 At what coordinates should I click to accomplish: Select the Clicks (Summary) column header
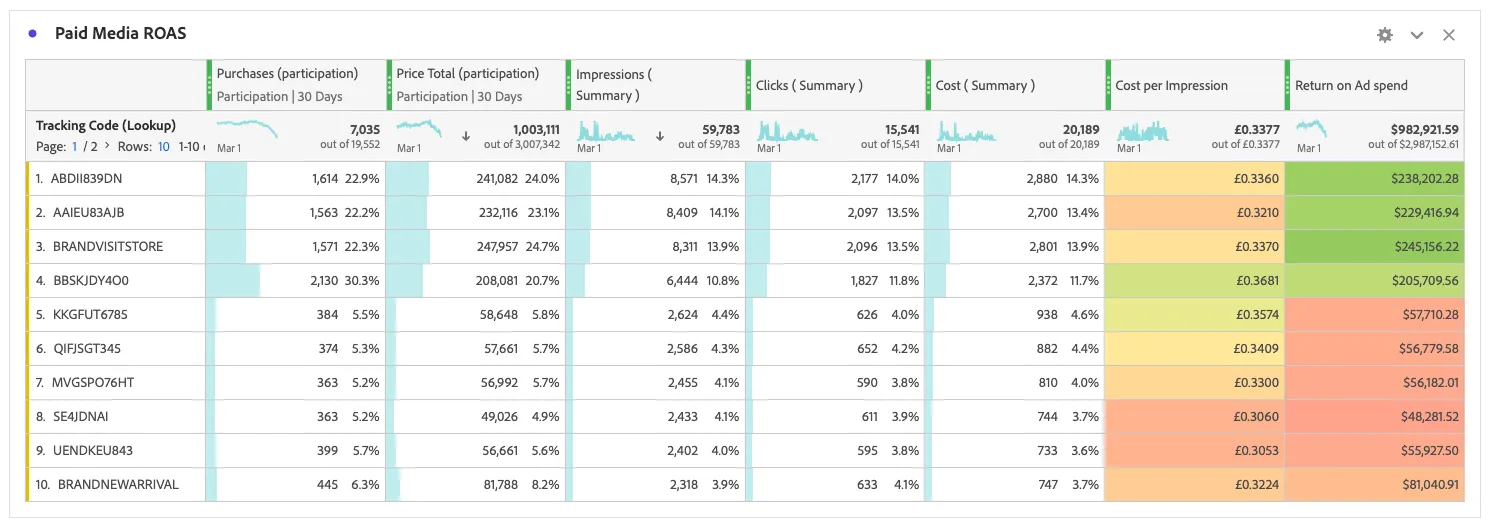pos(836,85)
